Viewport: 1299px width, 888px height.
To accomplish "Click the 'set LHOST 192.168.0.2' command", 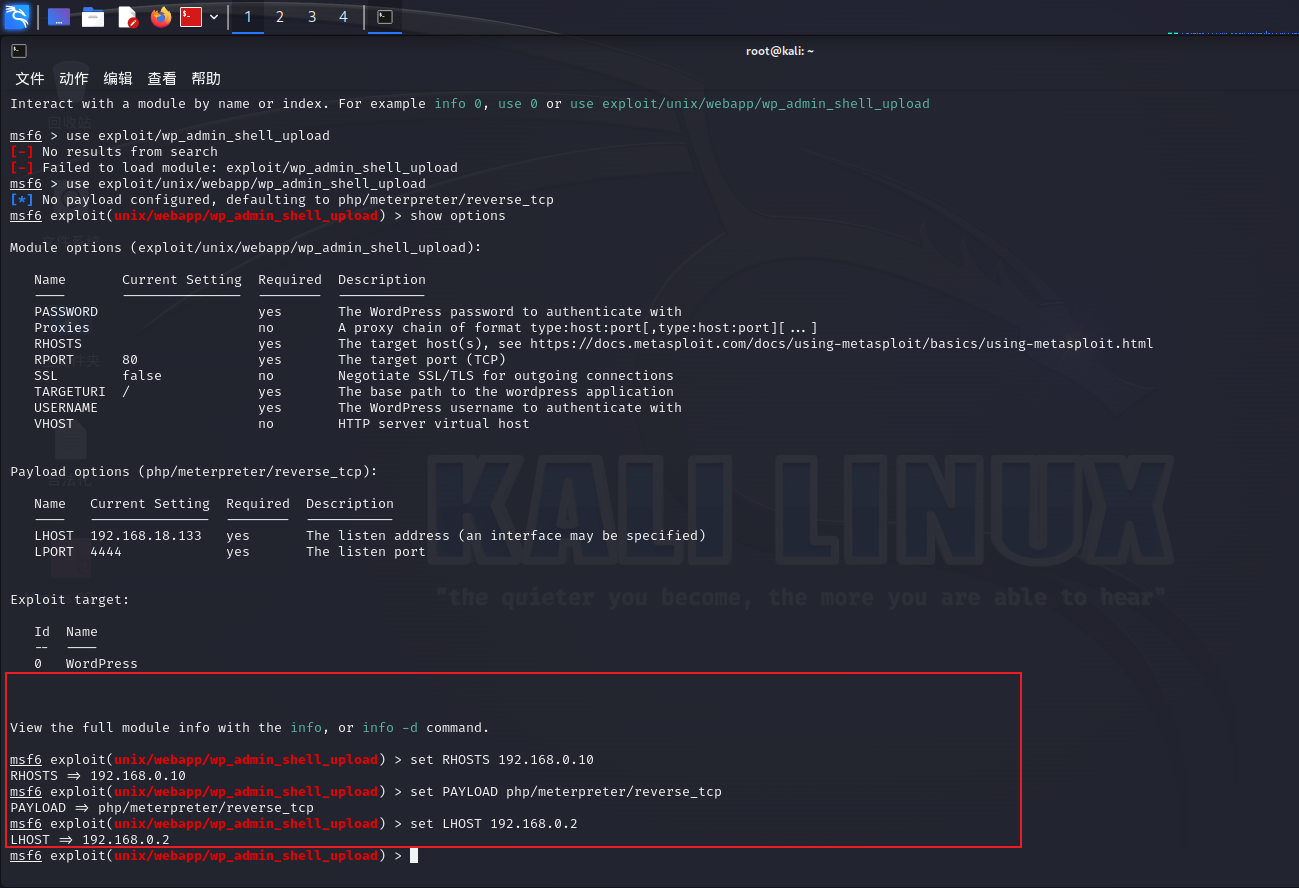I will 494,824.
